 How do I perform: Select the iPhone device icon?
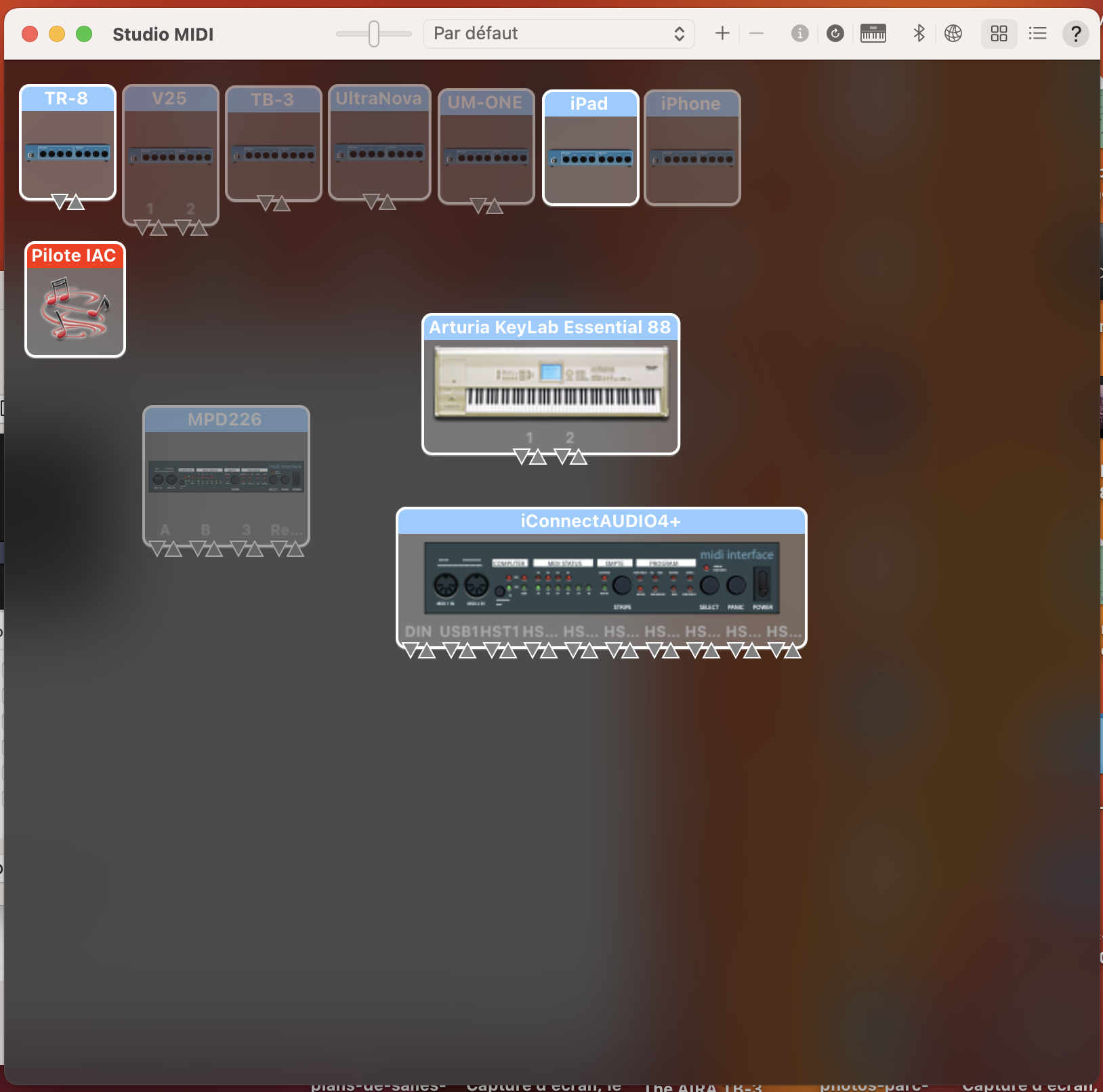click(x=692, y=148)
